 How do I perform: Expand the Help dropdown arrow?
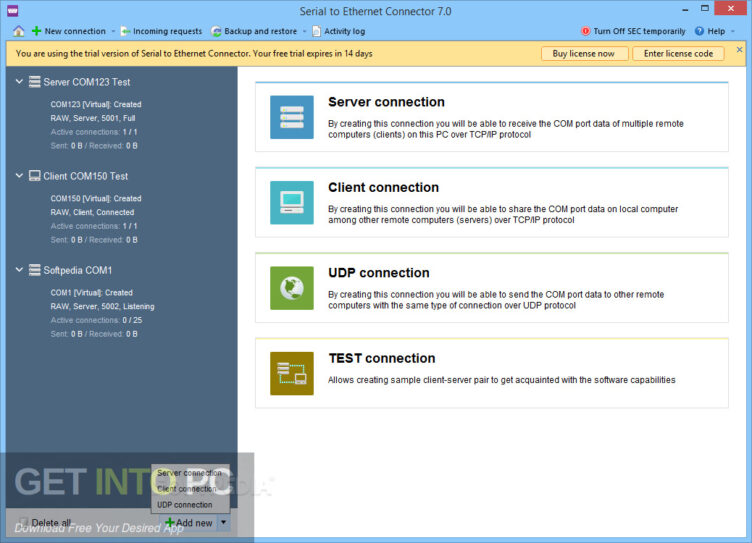point(733,31)
